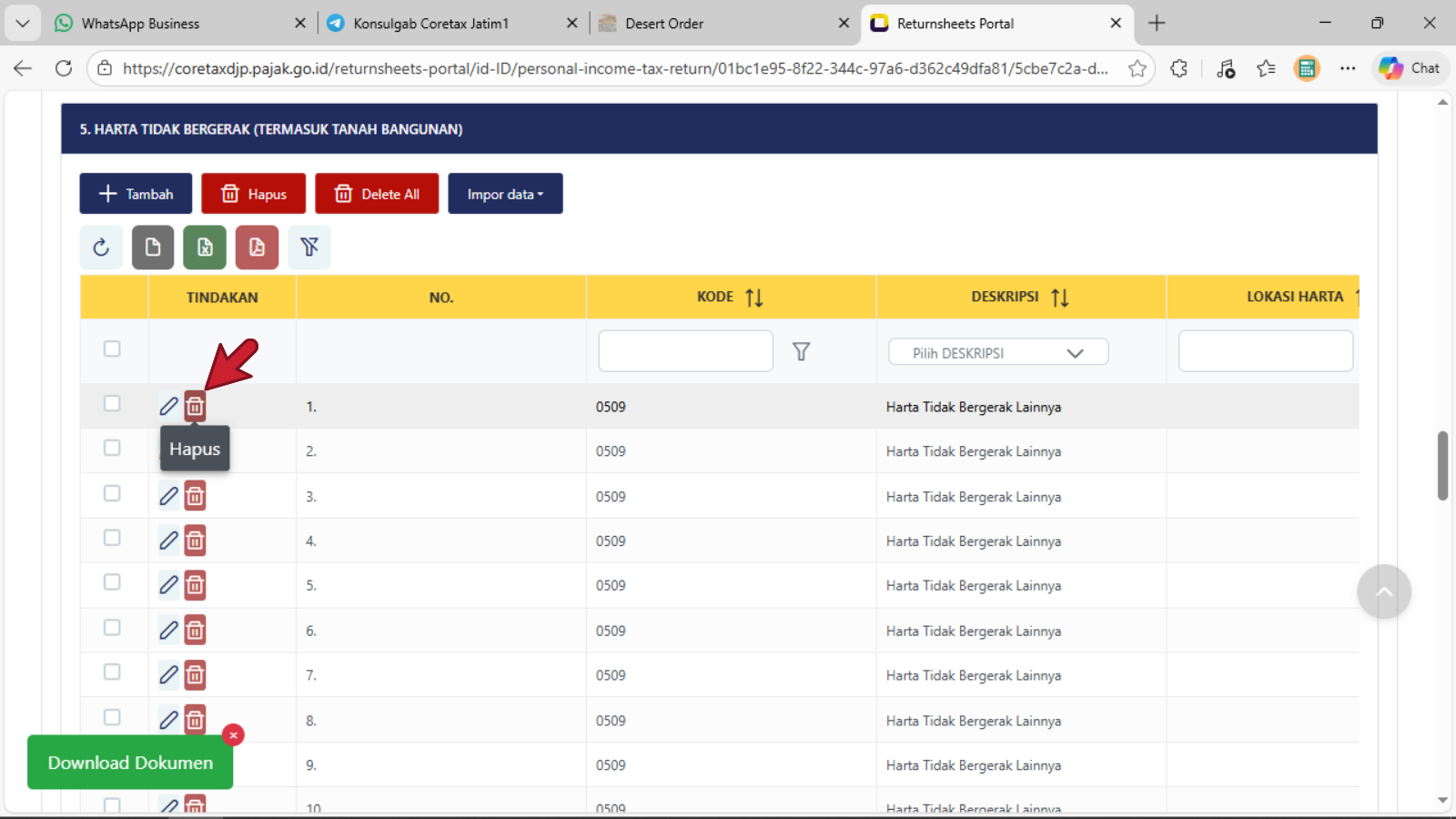Open the Pilih DESKRIPSI dropdown
Viewport: 1456px width, 819px height.
coord(998,353)
